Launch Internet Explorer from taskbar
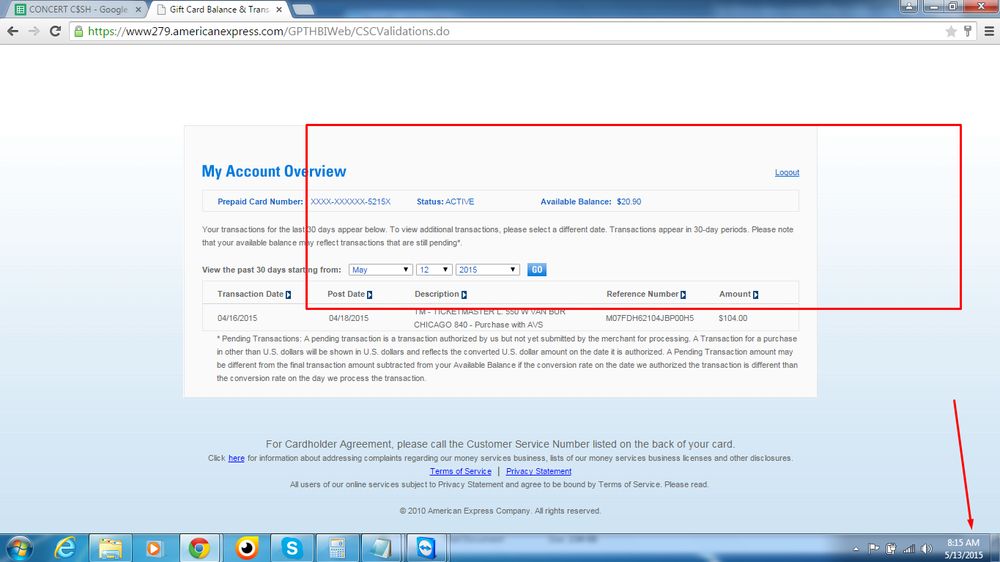The image size is (1000, 562). [65, 548]
